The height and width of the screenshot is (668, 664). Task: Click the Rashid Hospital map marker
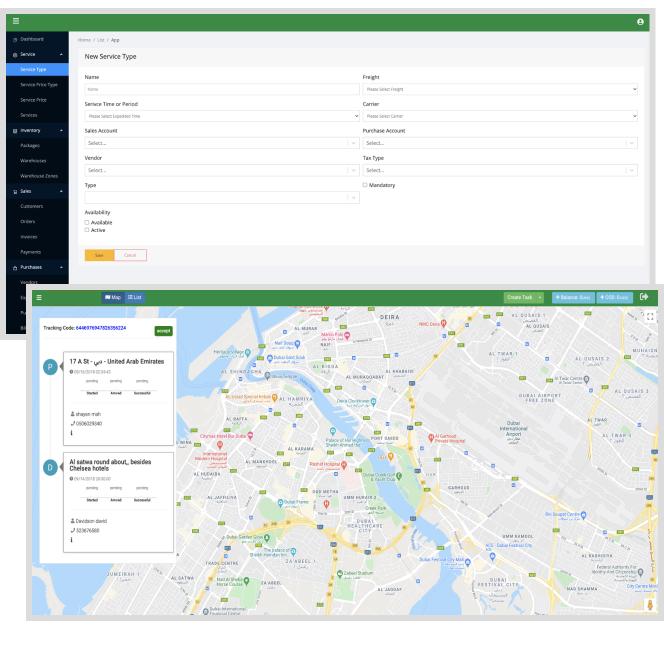tap(344, 465)
